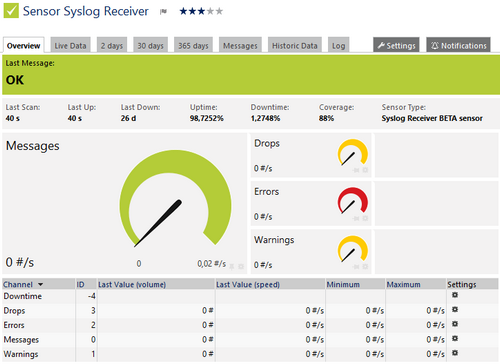Click the Last Down value 26 d
The width and height of the screenshot is (500, 364).
(x=128, y=118)
